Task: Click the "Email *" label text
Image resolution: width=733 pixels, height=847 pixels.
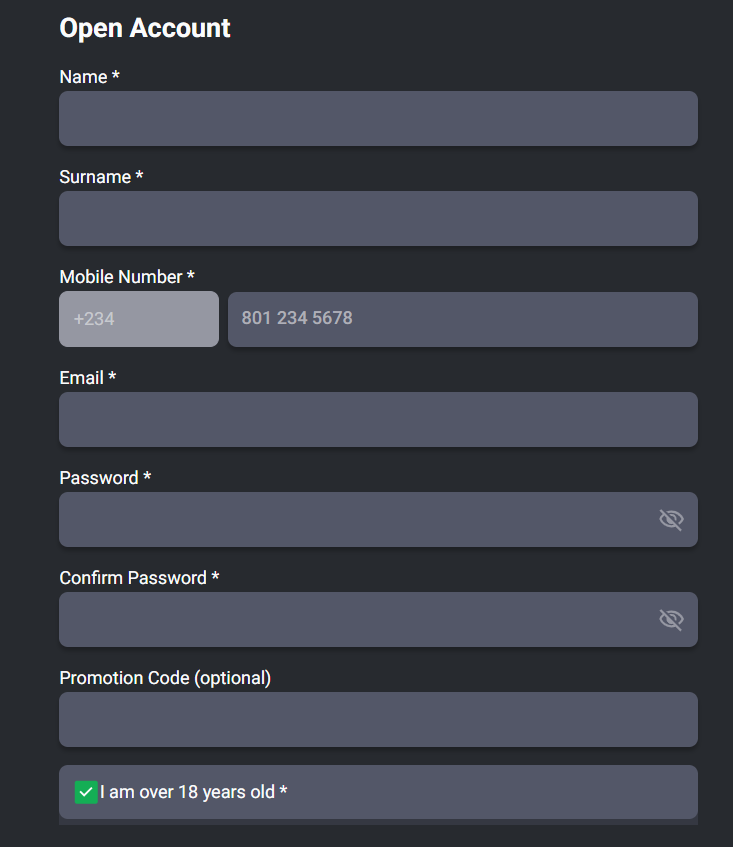Action: coord(88,378)
